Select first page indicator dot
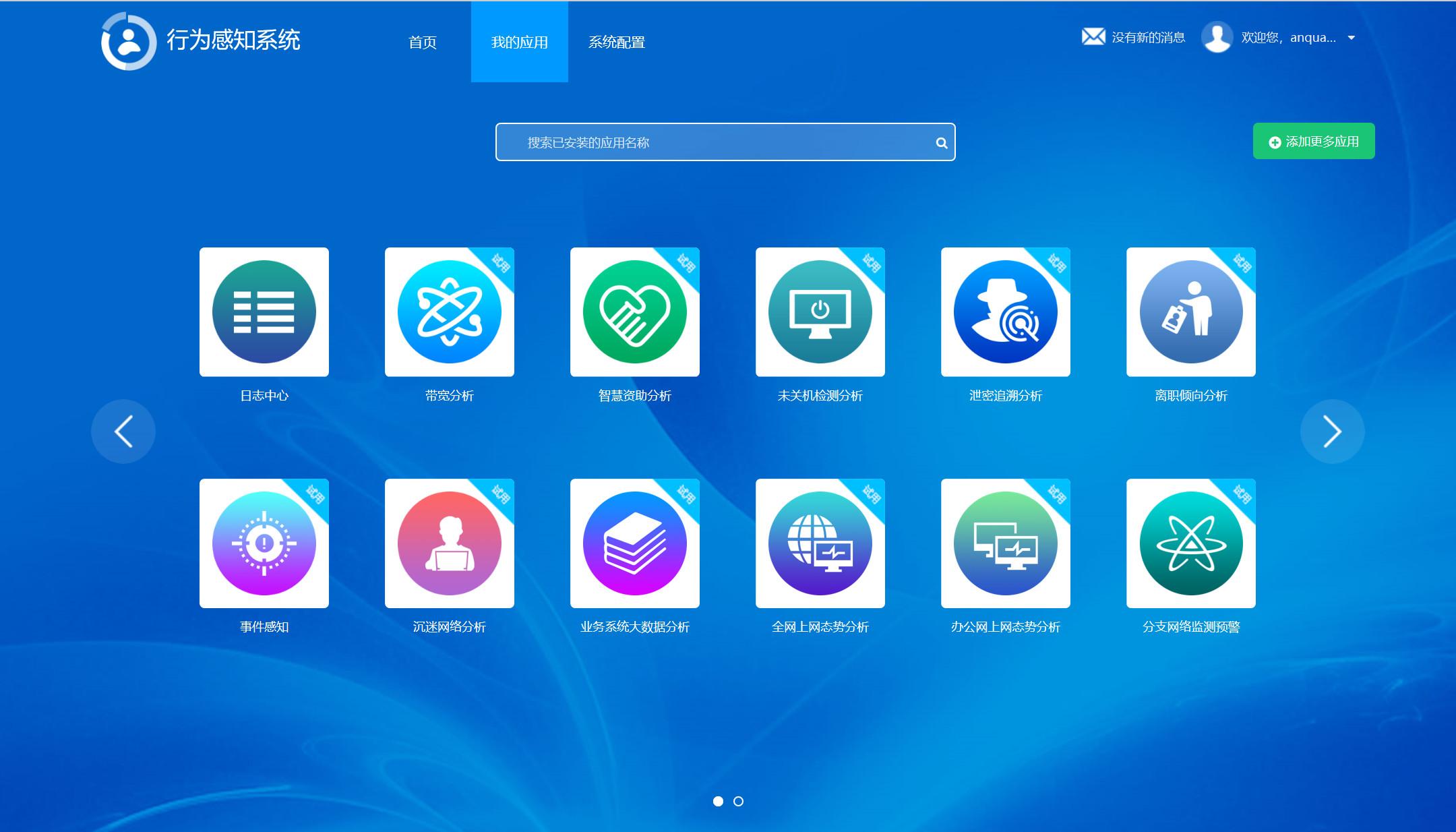Image resolution: width=1456 pixels, height=832 pixels. point(718,801)
